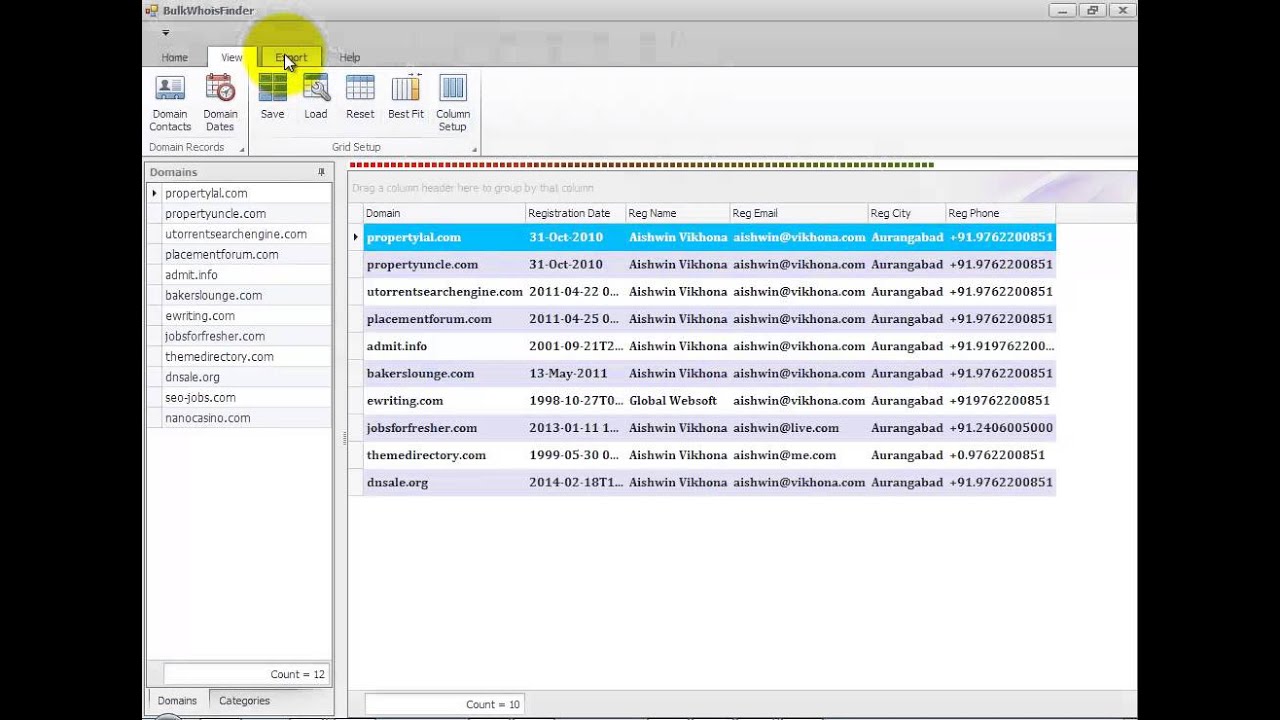Click the +91.2406005000 phone cell
This screenshot has width=1280, height=720.
[1000, 428]
